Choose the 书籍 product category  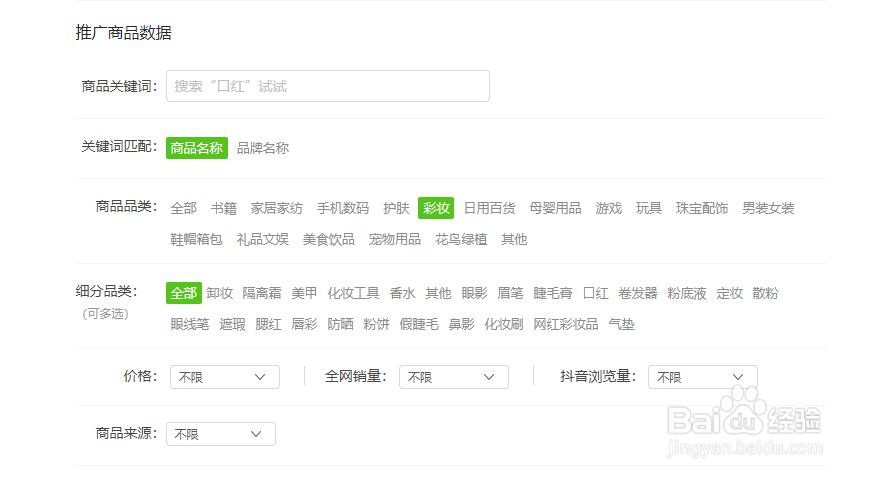coord(224,208)
